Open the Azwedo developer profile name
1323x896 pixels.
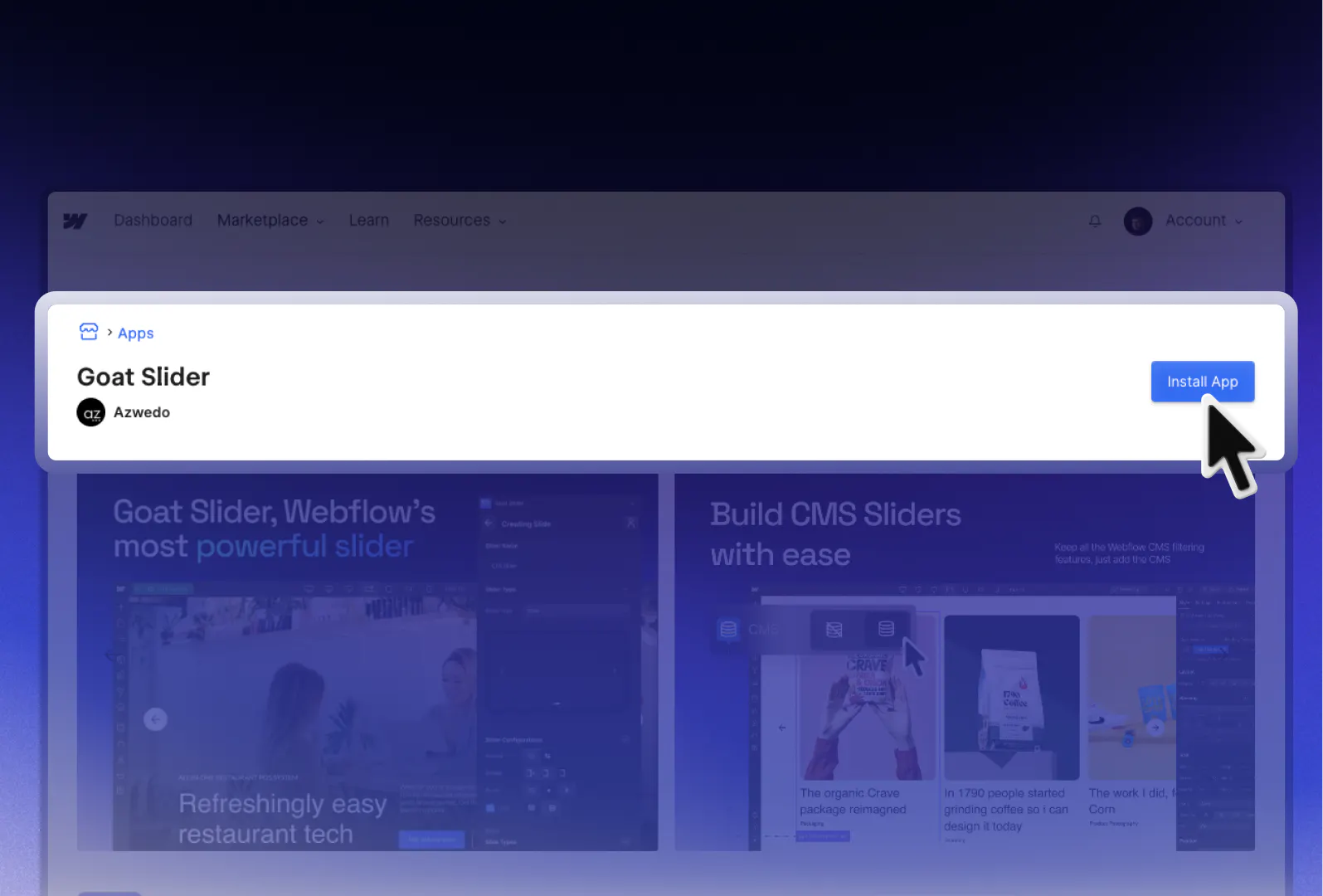point(142,412)
